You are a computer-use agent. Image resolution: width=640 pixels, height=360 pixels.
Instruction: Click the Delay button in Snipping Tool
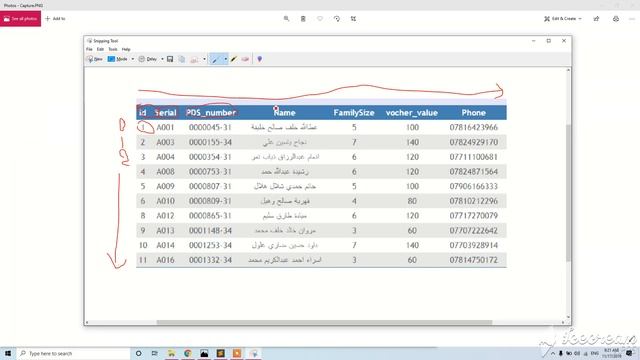click(x=148, y=59)
